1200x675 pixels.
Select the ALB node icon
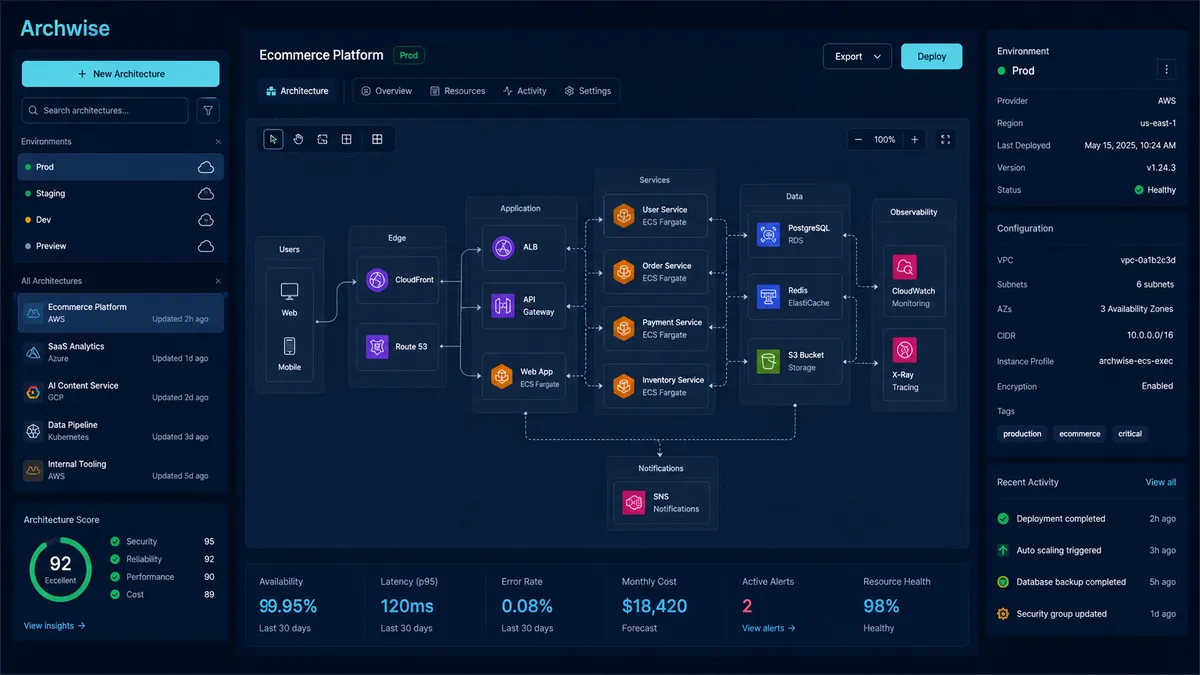(502, 247)
